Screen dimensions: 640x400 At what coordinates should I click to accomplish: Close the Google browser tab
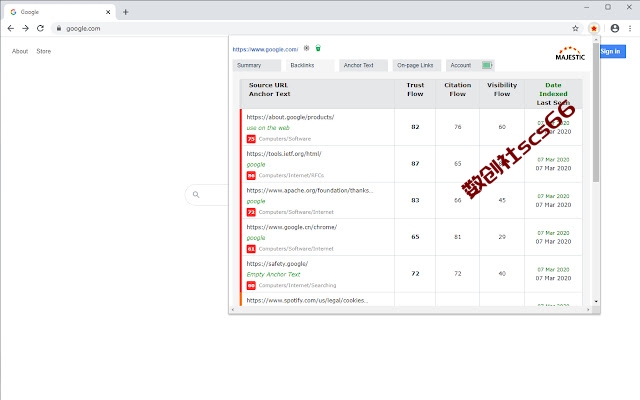pyautogui.click(x=108, y=12)
